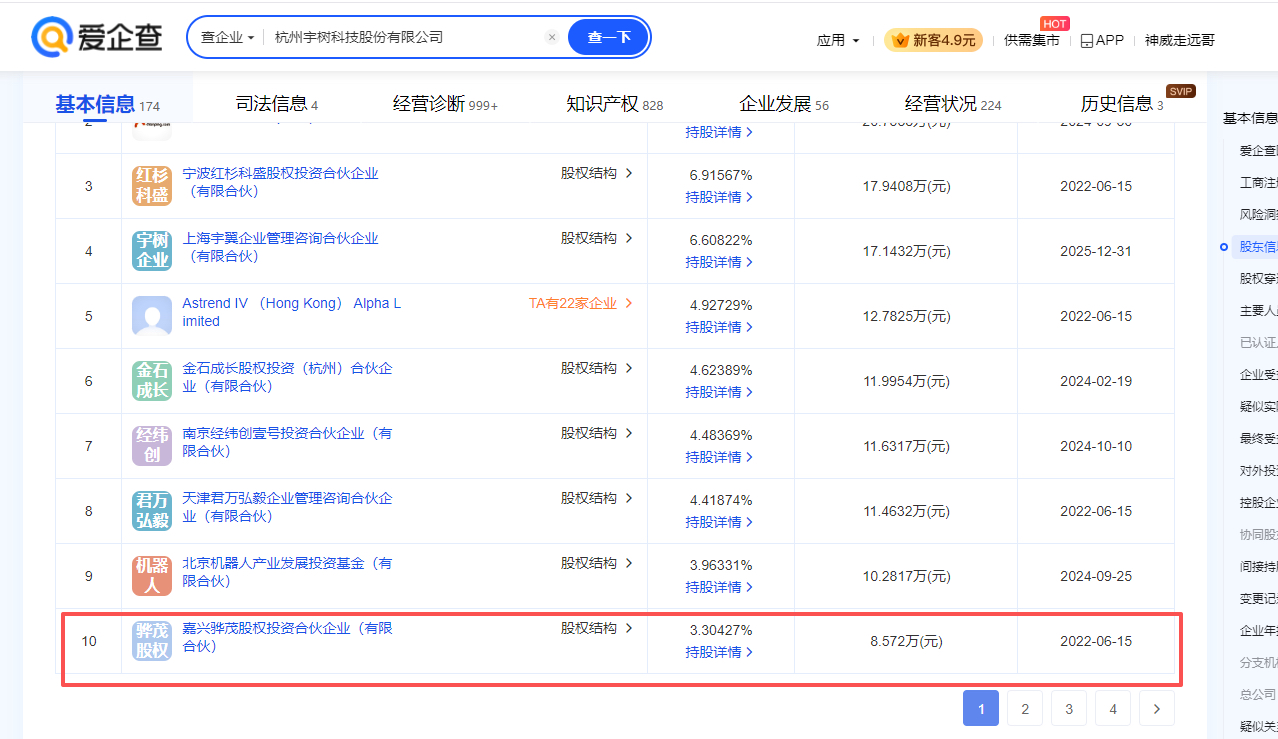The height and width of the screenshot is (739, 1278).
Task: Open 北京机器人产业发展投资基金 link
Action: click(x=287, y=572)
